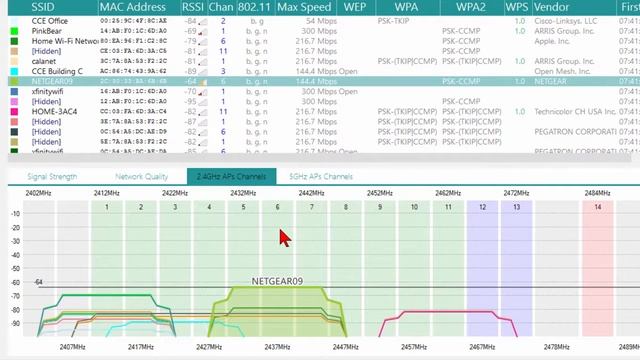The width and height of the screenshot is (640, 360).
Task: Select the xfinitywifi network on channel 1
Action: pyautogui.click(x=47, y=91)
